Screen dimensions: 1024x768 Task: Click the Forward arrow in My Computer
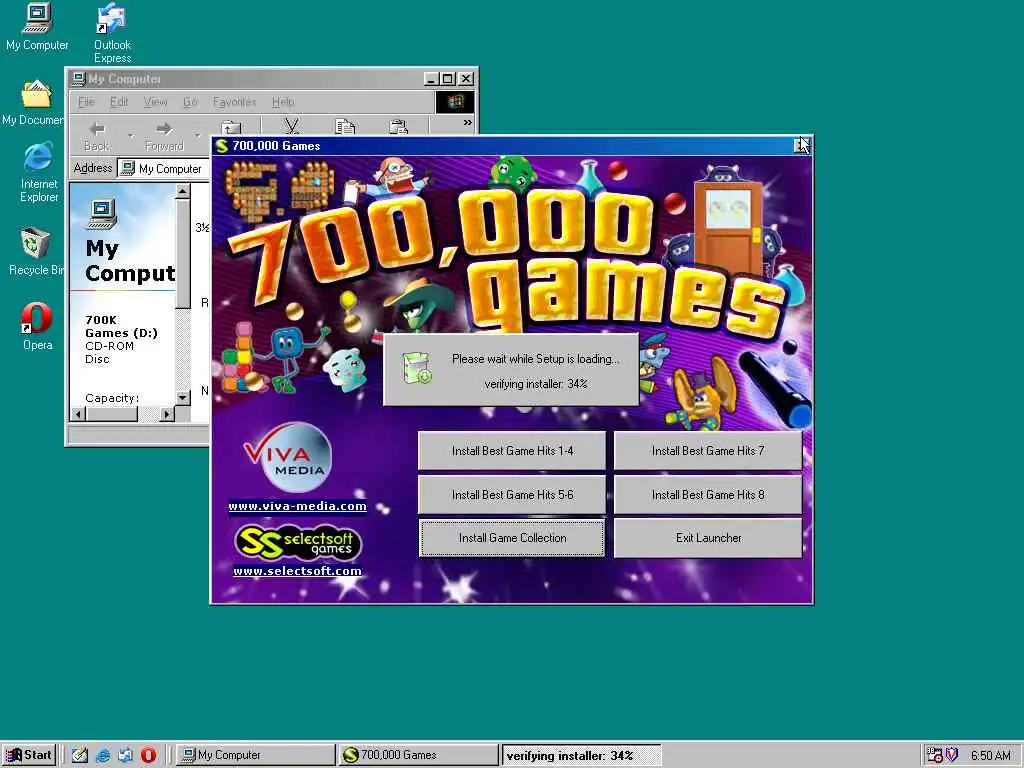164,136
